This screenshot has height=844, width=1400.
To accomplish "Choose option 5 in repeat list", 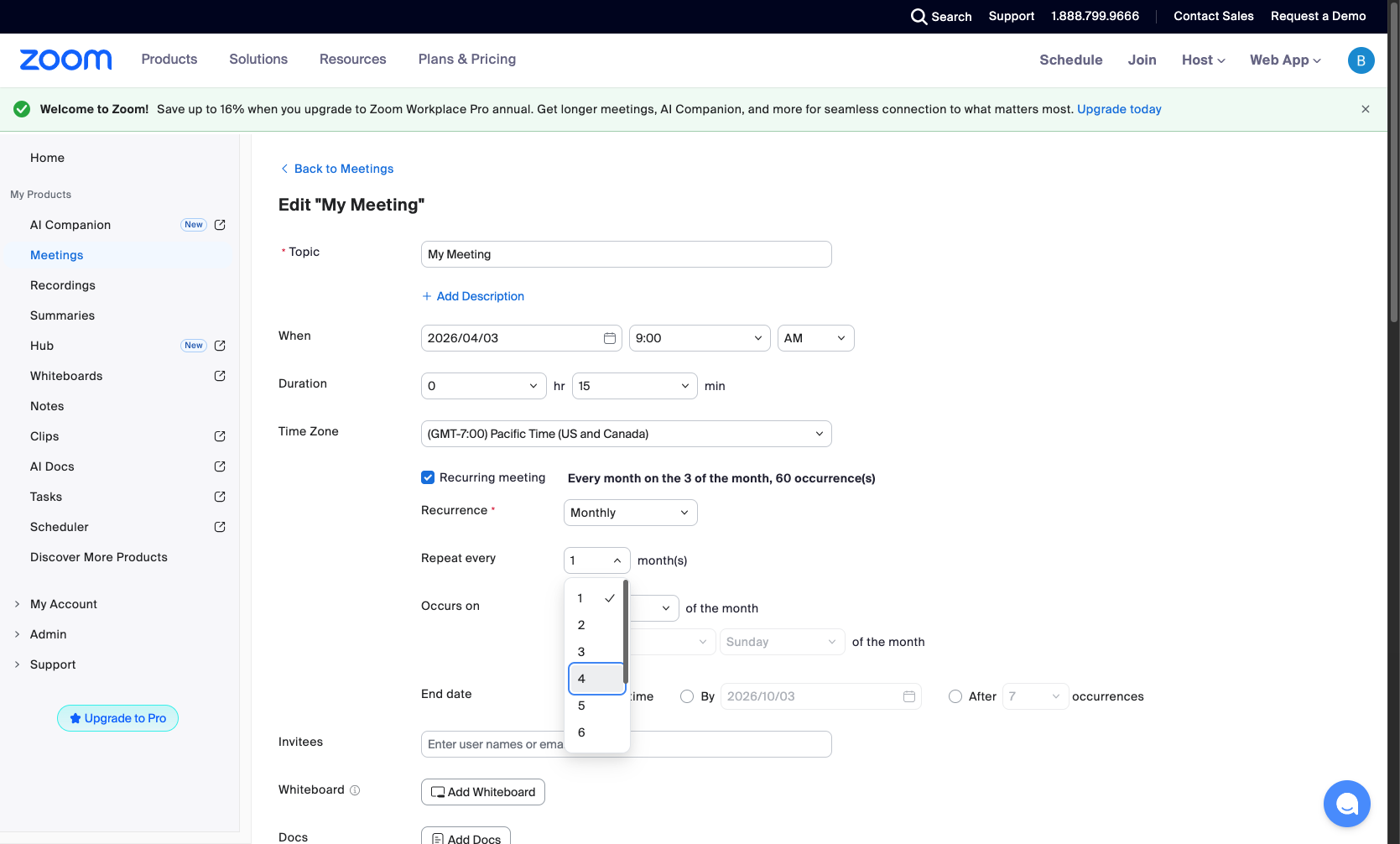I will click(x=596, y=706).
